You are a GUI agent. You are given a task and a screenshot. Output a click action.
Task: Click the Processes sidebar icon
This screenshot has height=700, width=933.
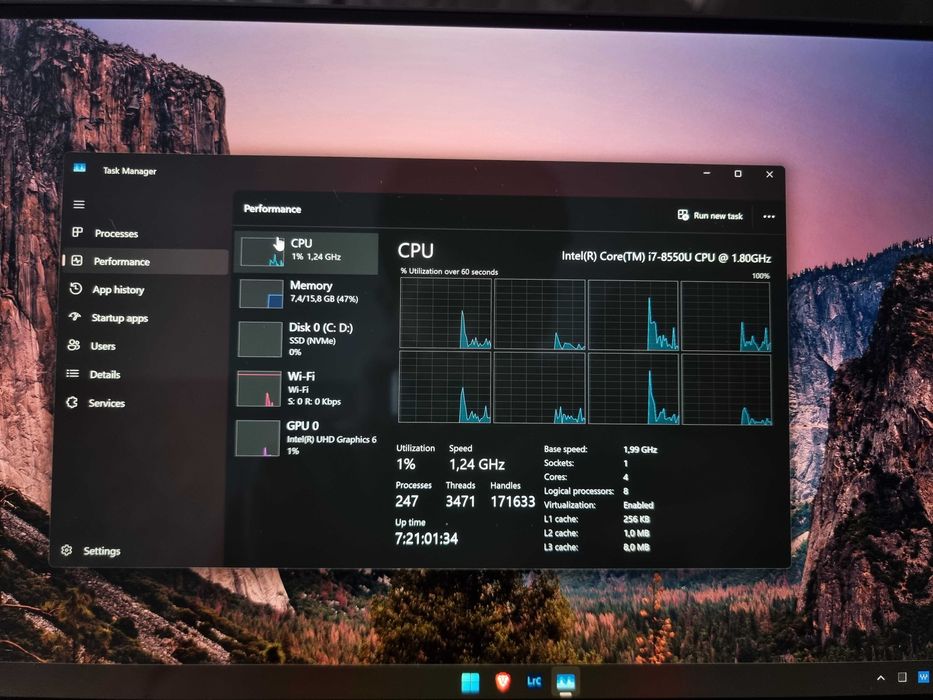(77, 232)
